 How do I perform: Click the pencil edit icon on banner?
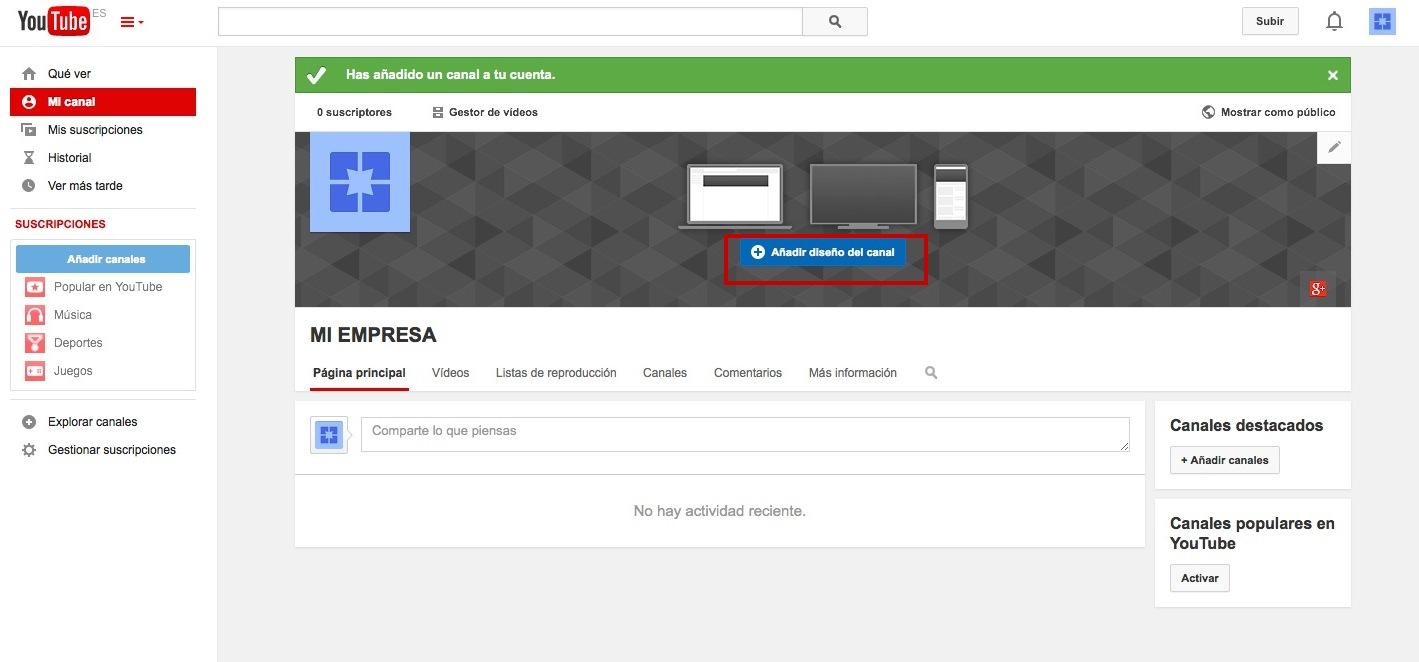point(1333,147)
